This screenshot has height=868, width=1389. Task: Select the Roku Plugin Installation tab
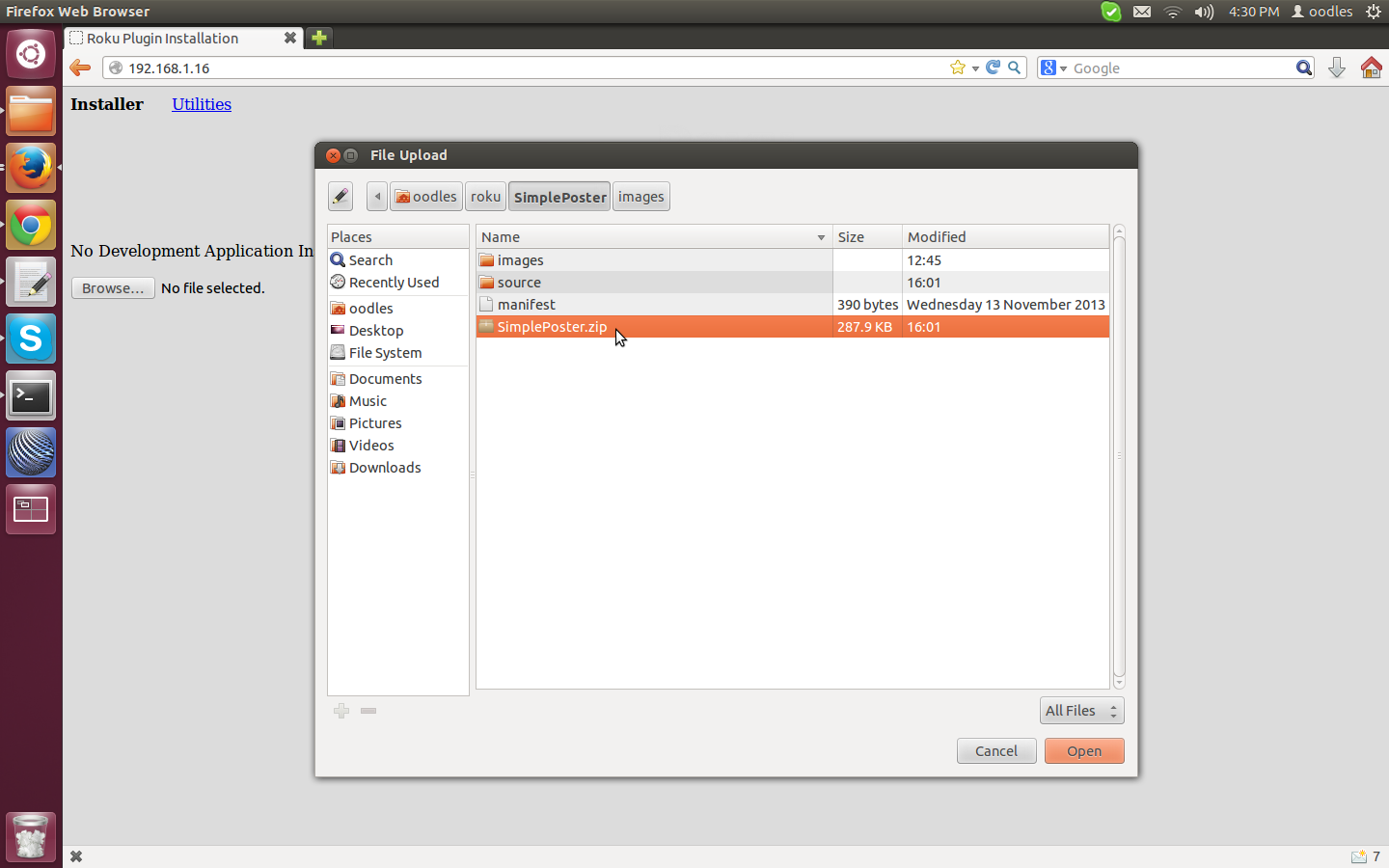183,38
